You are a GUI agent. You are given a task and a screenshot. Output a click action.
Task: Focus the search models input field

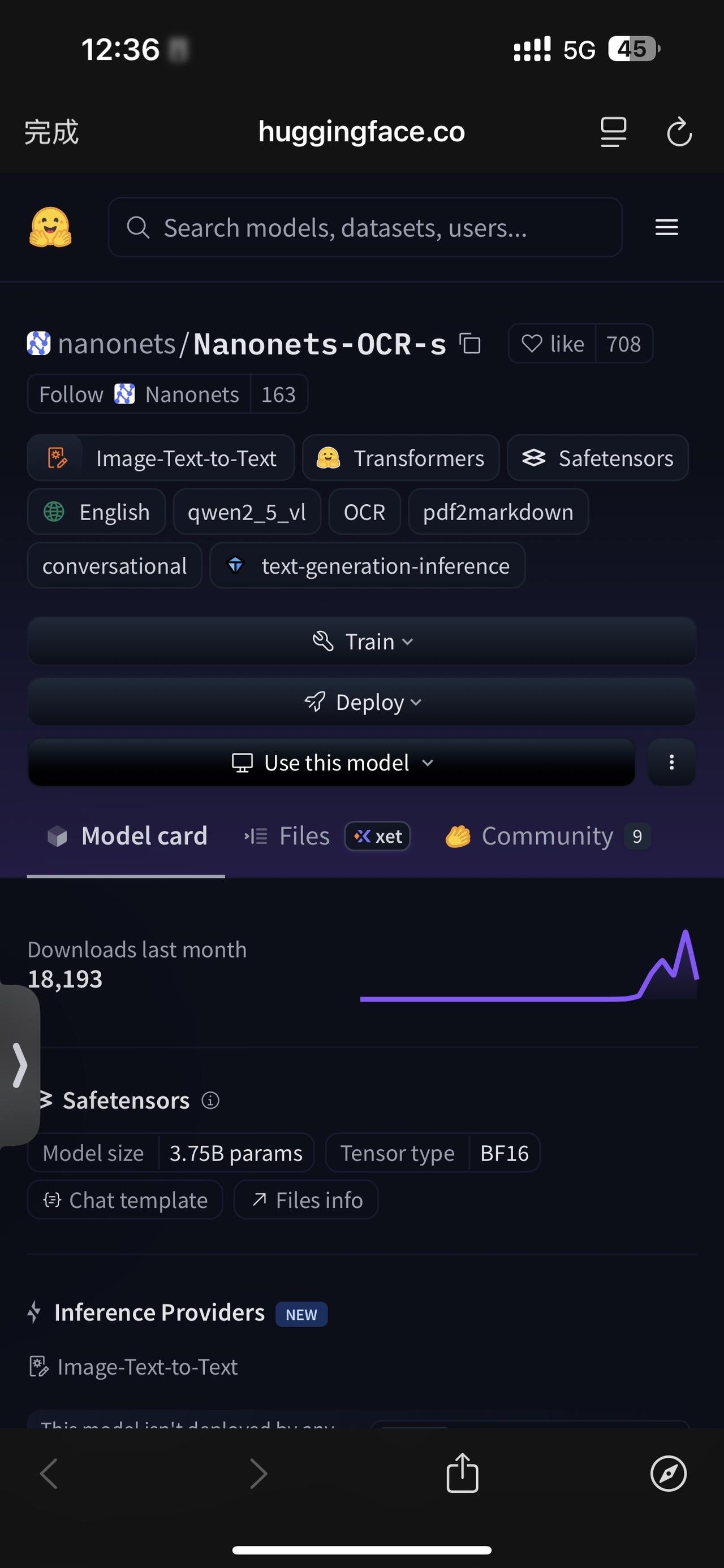click(365, 228)
